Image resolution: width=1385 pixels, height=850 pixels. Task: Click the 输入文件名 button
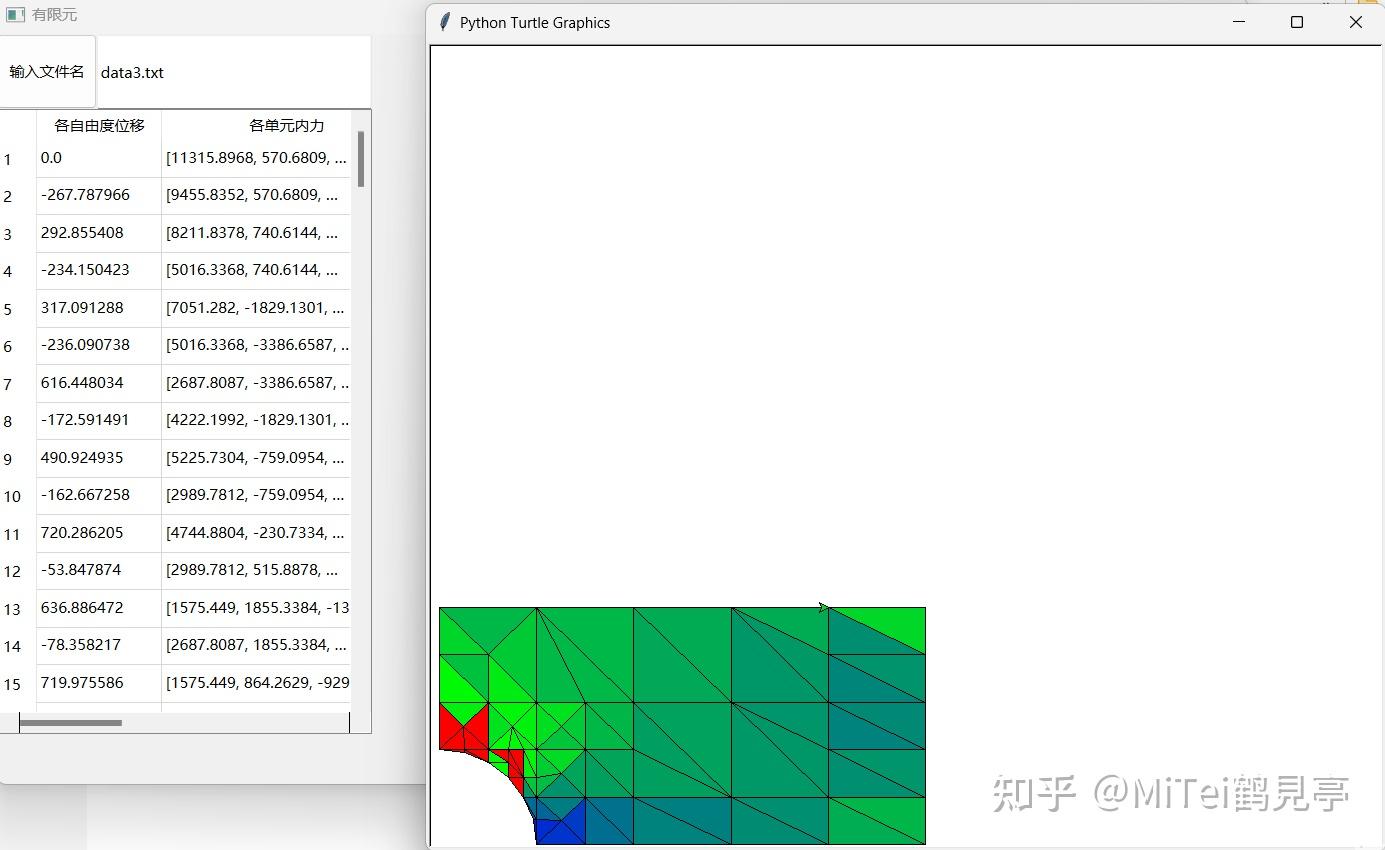[47, 72]
